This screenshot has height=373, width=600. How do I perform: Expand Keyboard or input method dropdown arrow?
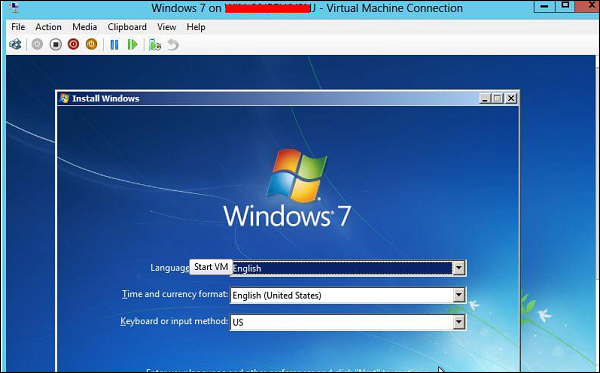(459, 322)
